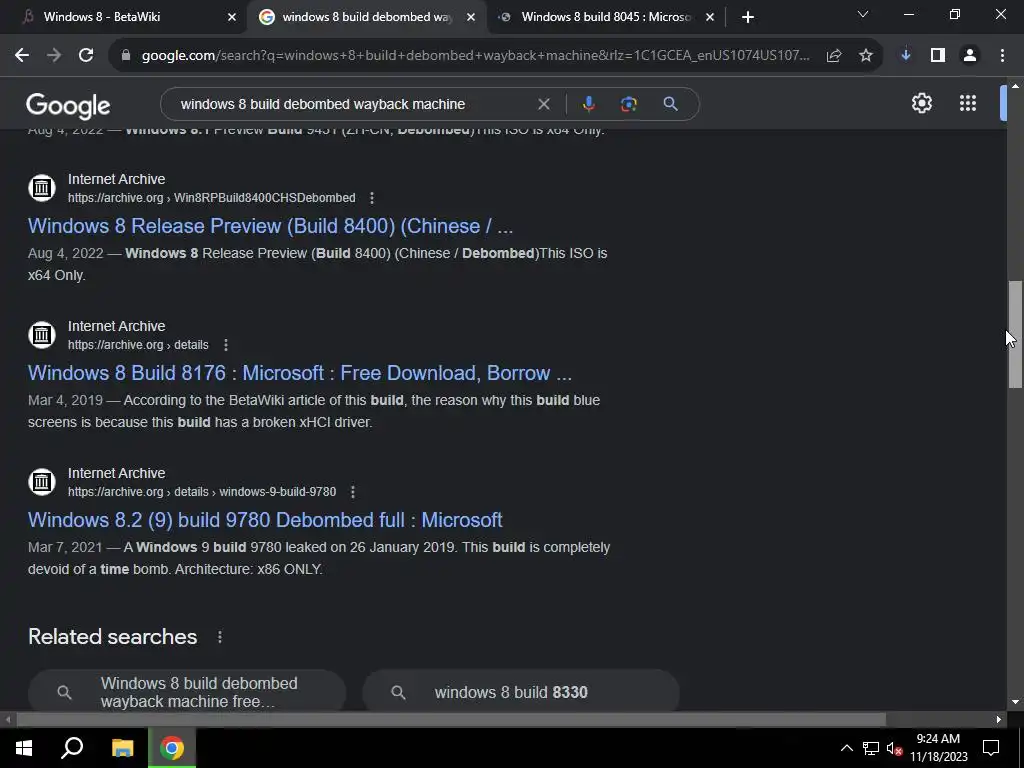The image size is (1024, 768).
Task: Click the magnifier search button
Action: (x=670, y=104)
